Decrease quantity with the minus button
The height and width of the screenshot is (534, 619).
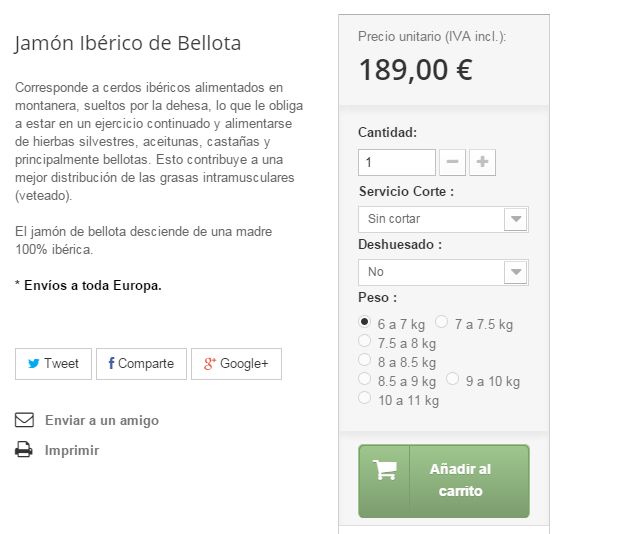pos(452,162)
